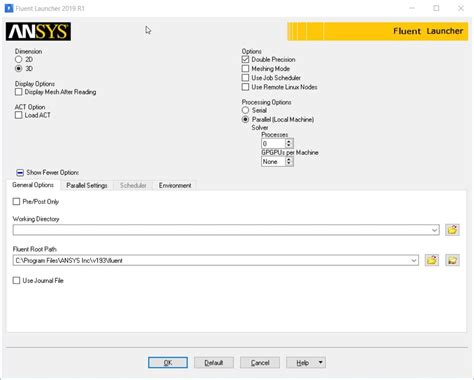474x380 pixels.
Task: Enable Use Remote Linux Nodes
Action: [x=245, y=87]
